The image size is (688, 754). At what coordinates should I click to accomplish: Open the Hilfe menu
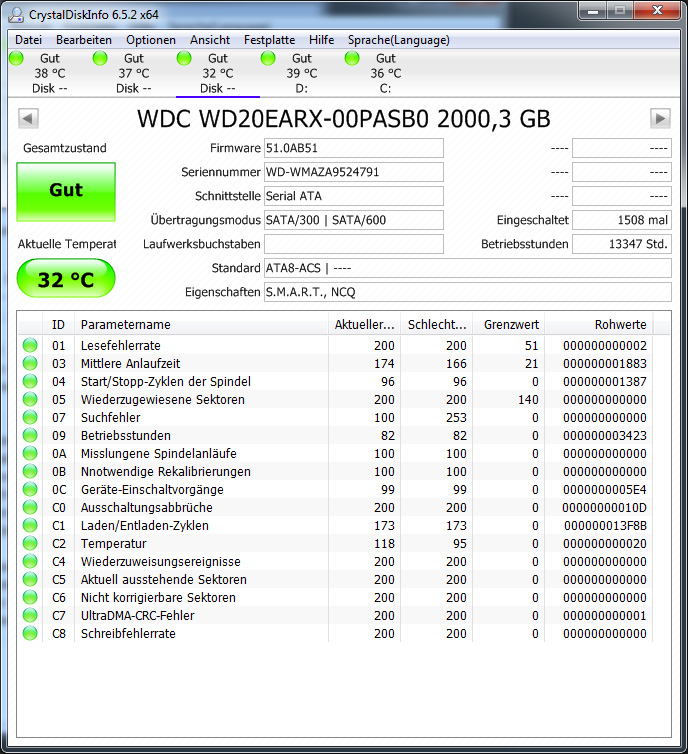tap(321, 40)
